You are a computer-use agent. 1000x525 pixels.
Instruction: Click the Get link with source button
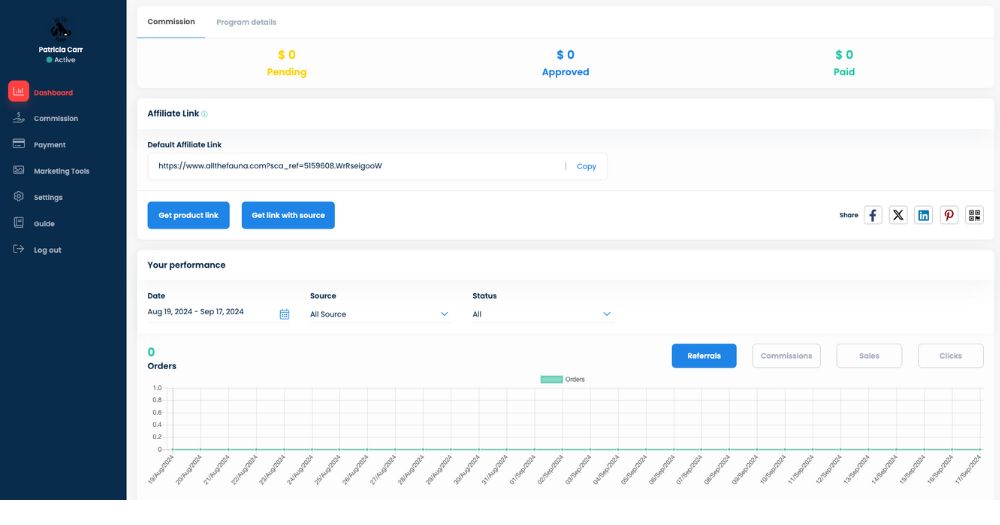coord(288,215)
